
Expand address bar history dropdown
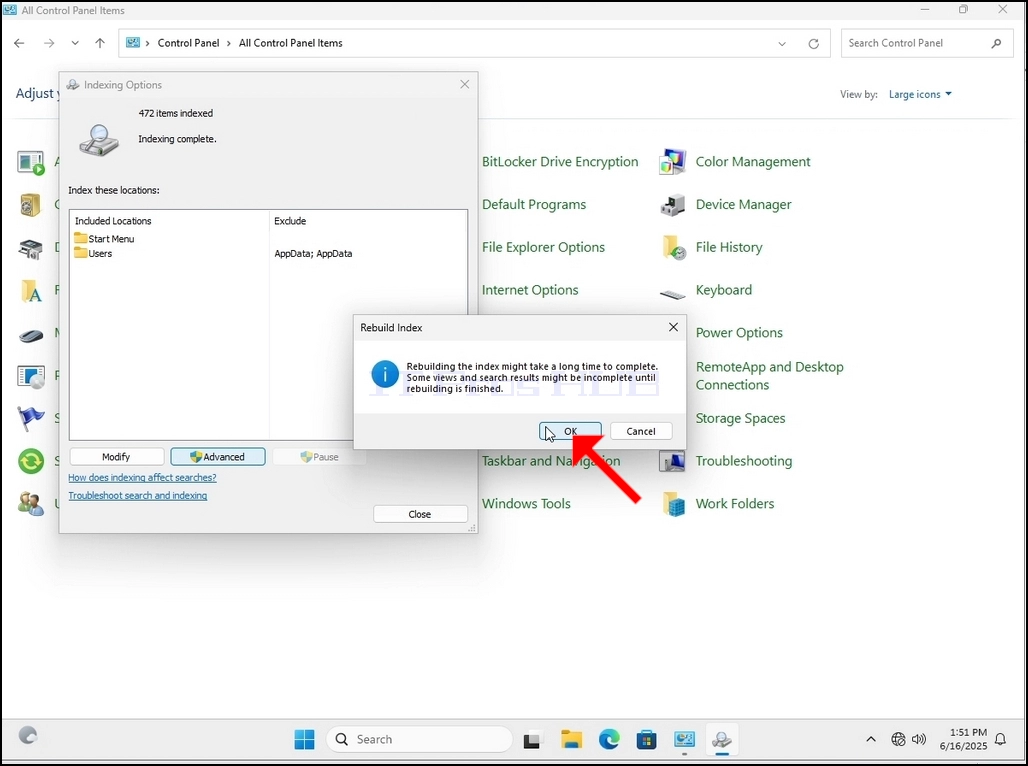[x=782, y=43]
